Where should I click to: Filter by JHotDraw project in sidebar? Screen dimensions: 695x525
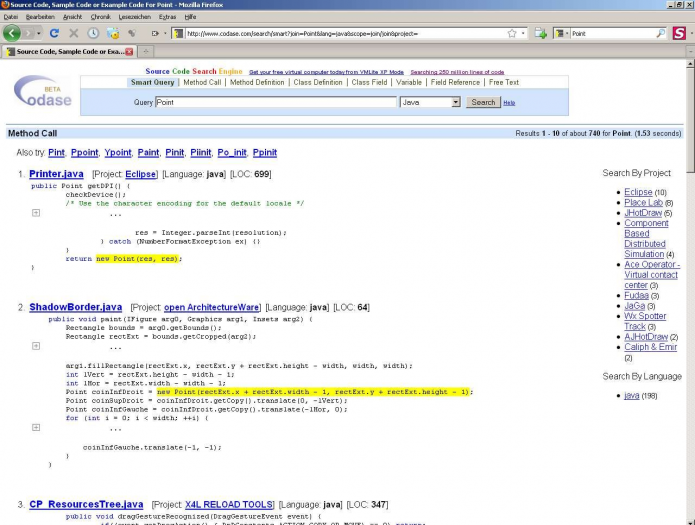643,213
